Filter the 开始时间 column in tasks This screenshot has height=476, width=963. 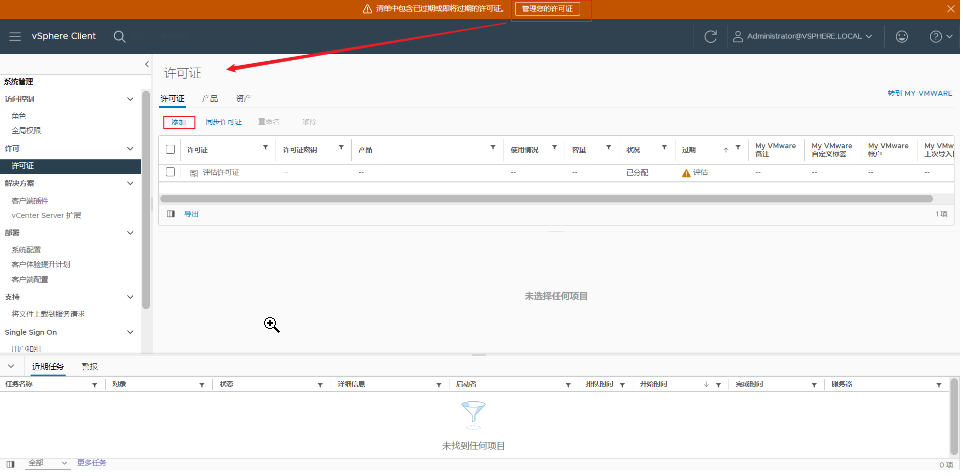coord(719,384)
